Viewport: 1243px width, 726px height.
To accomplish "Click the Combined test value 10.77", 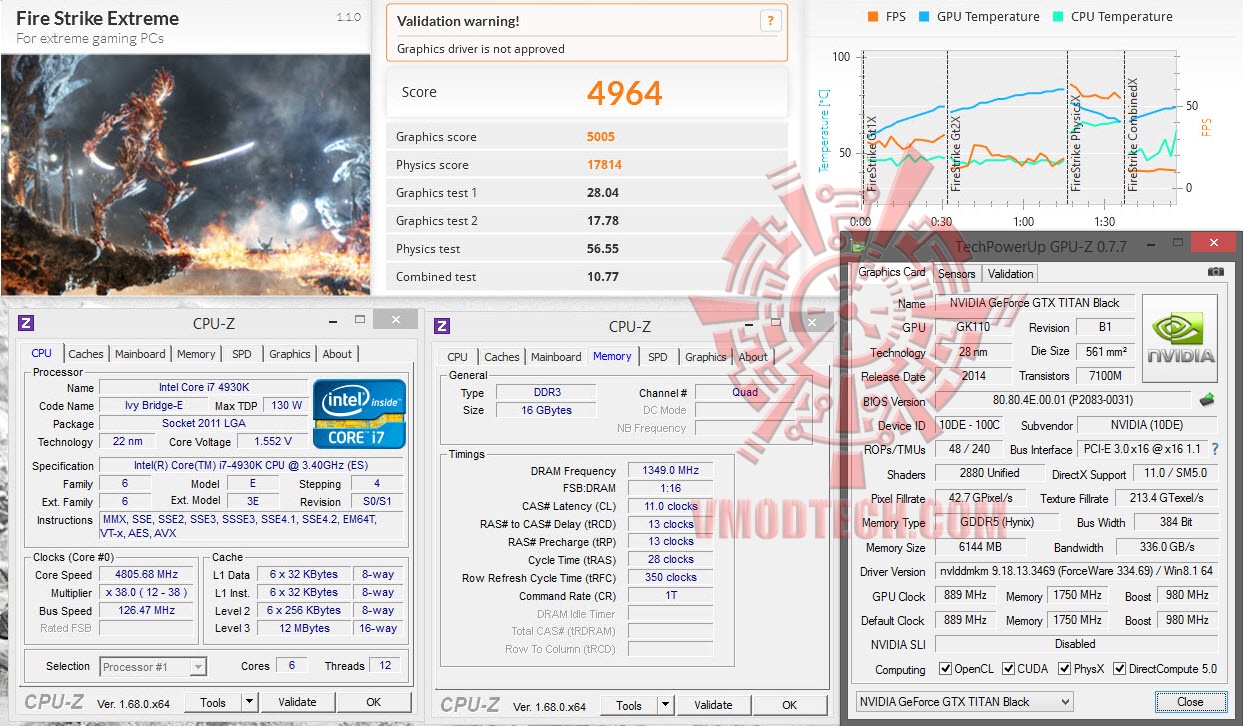I will [x=603, y=277].
